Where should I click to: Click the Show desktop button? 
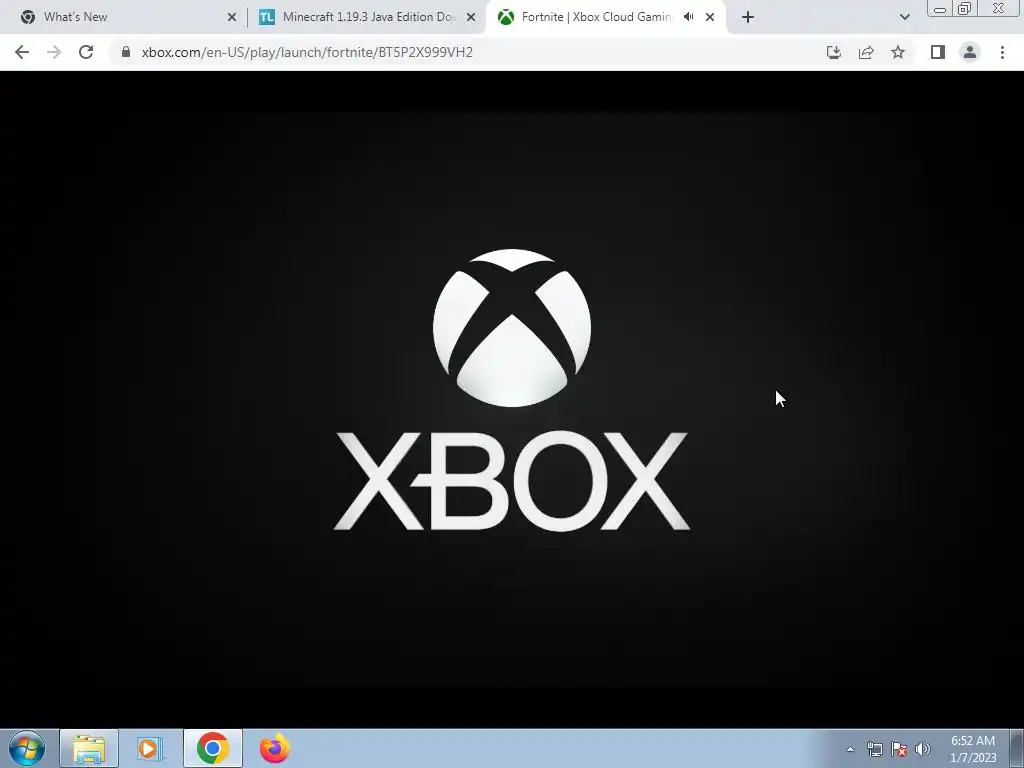pyautogui.click(x=1016, y=748)
